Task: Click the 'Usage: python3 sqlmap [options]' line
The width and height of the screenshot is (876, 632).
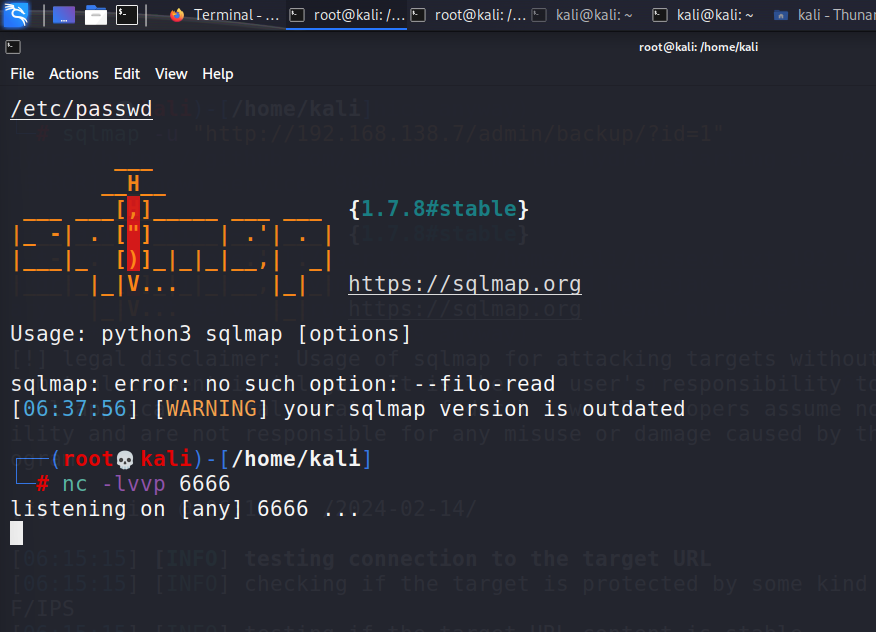Action: tap(211, 334)
